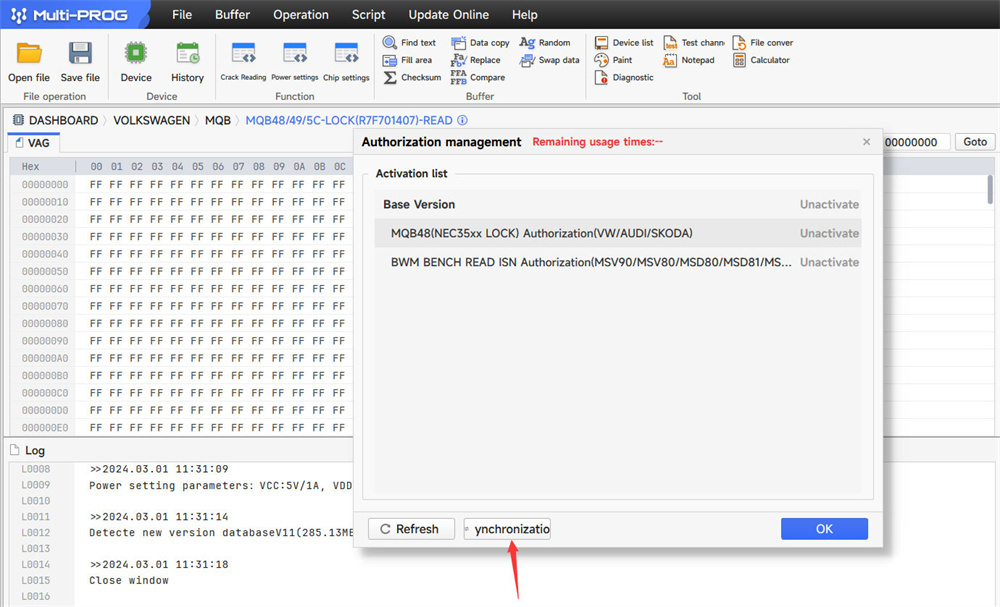
Task: Click hex row address 00000010
Action: (45, 201)
